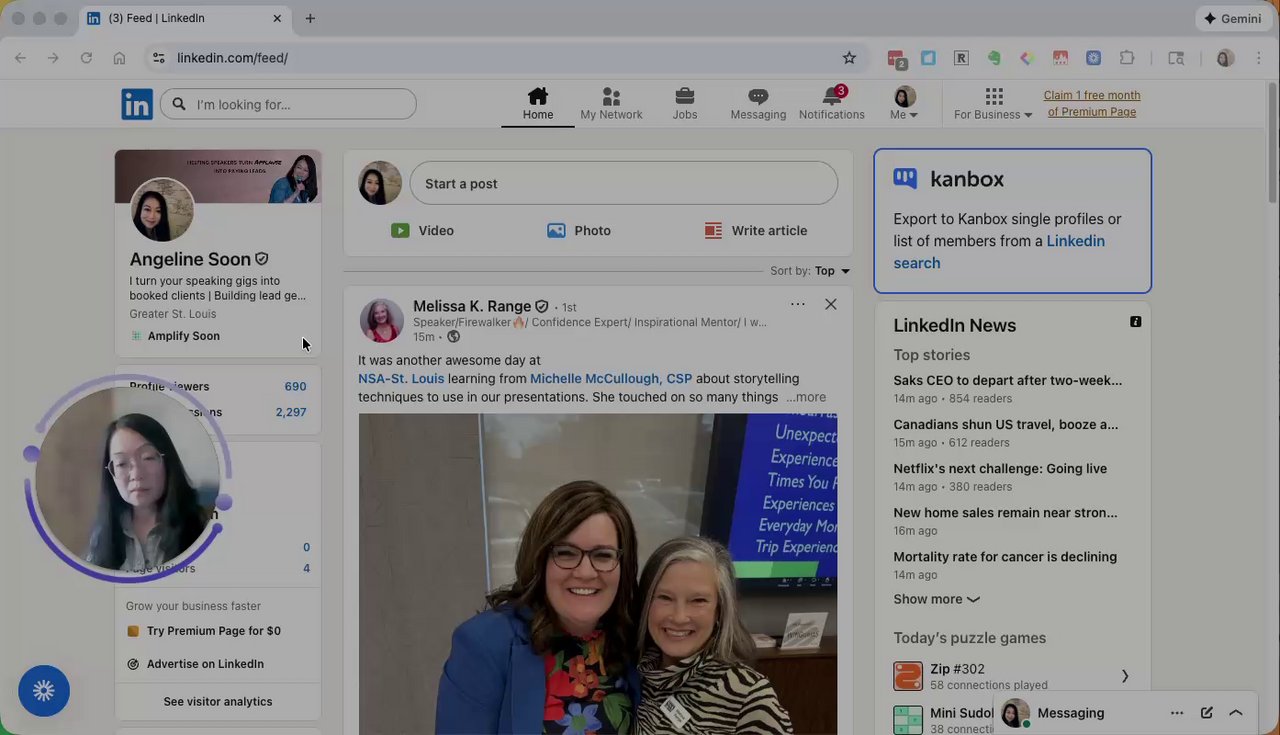Add a Video to a post
The height and width of the screenshot is (735, 1280).
422,231
